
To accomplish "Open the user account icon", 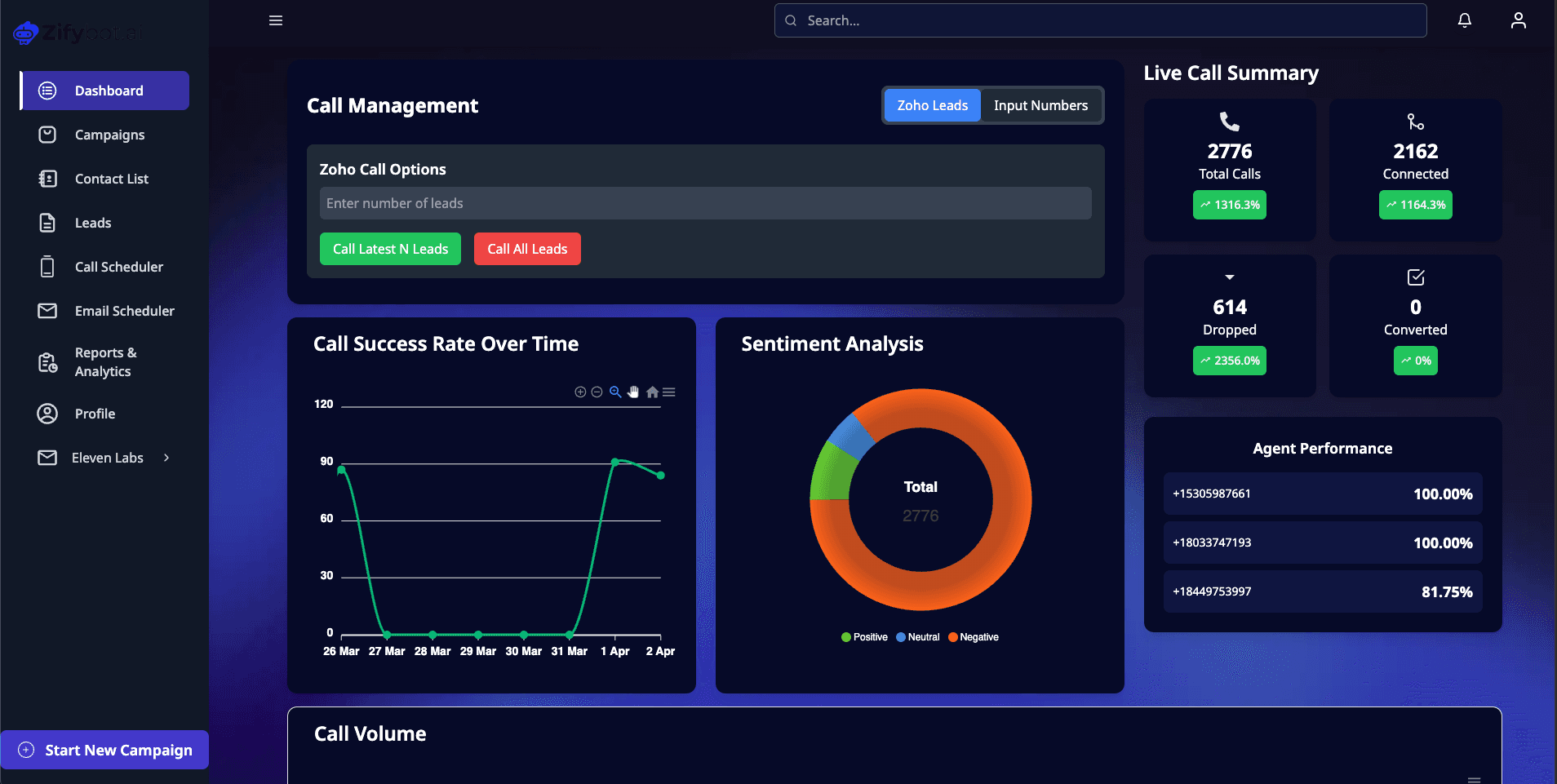I will [1518, 20].
